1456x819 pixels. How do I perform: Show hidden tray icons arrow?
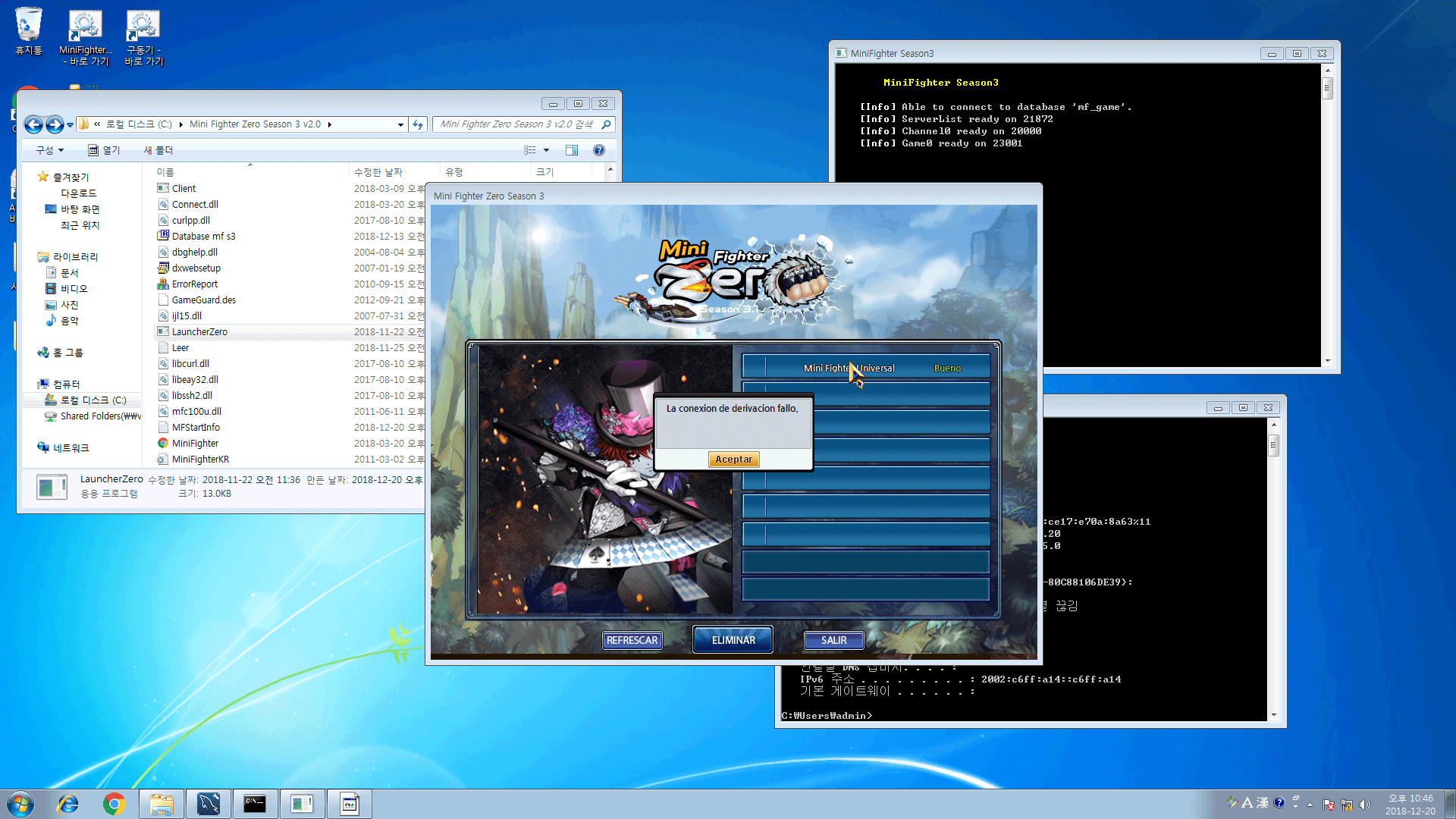click(1310, 805)
